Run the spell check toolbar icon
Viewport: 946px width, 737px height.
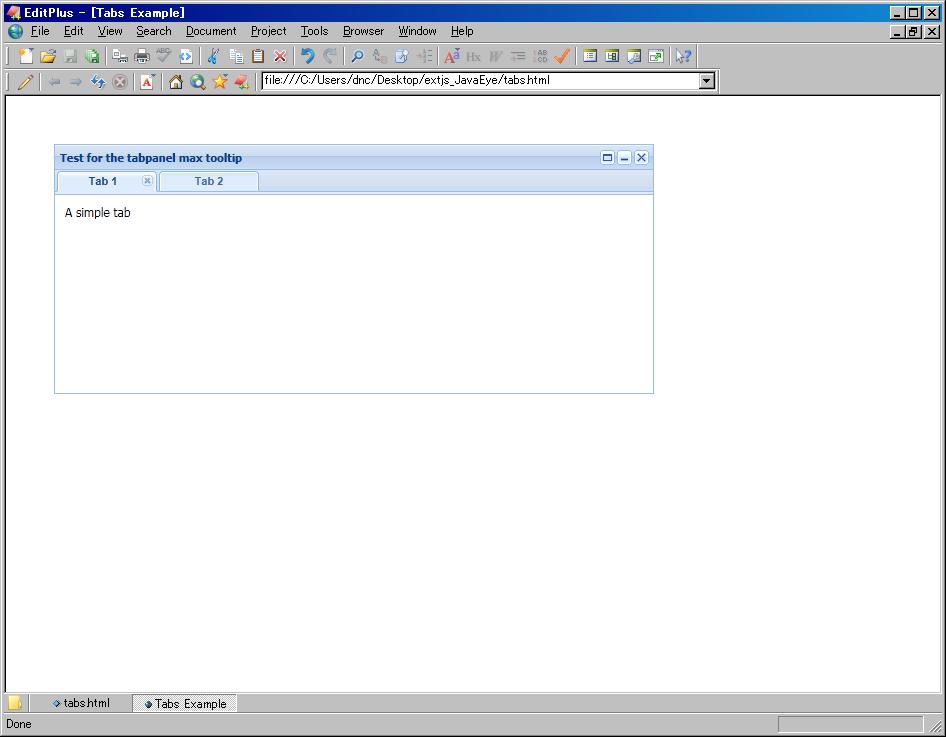(164, 56)
